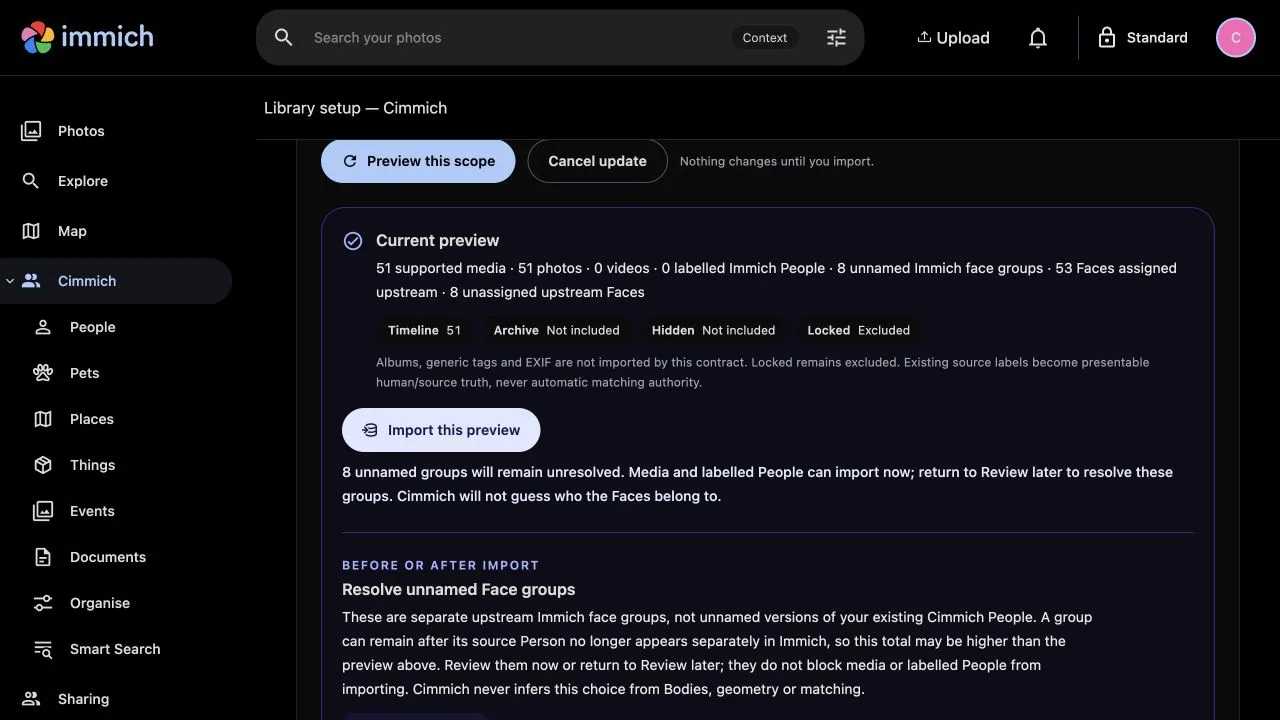This screenshot has width=1280, height=720.
Task: Click the Documents file icon
Action: (43, 557)
